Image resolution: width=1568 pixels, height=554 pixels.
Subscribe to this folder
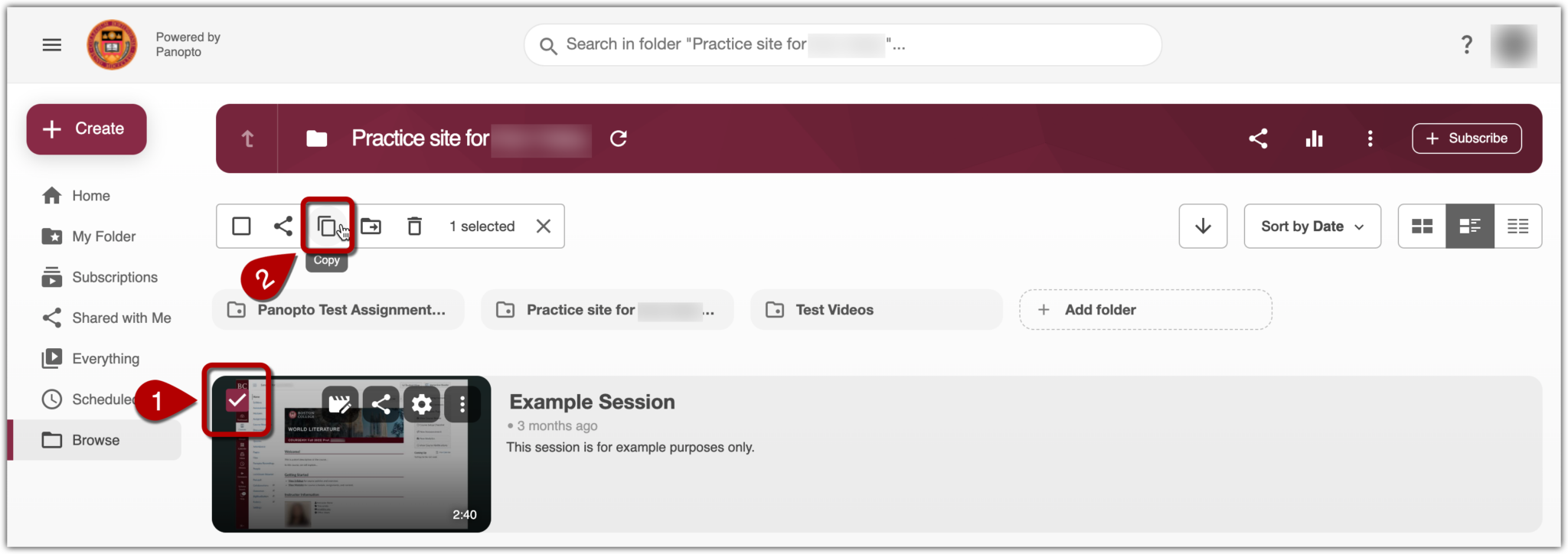point(1466,138)
